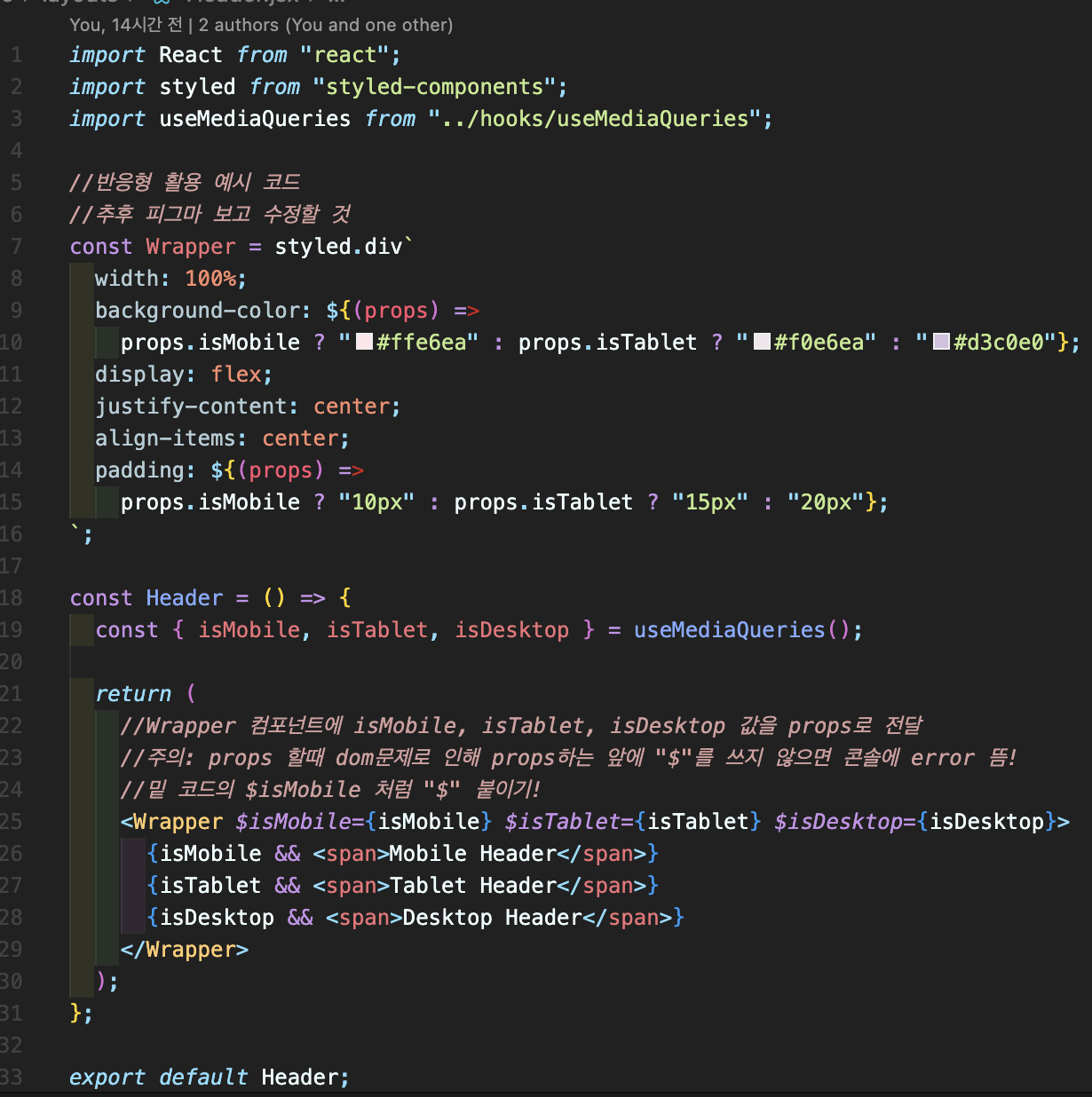The image size is (1092, 1097).
Task: Click the $isMobile prop on Wrapper tag
Action: point(293,822)
